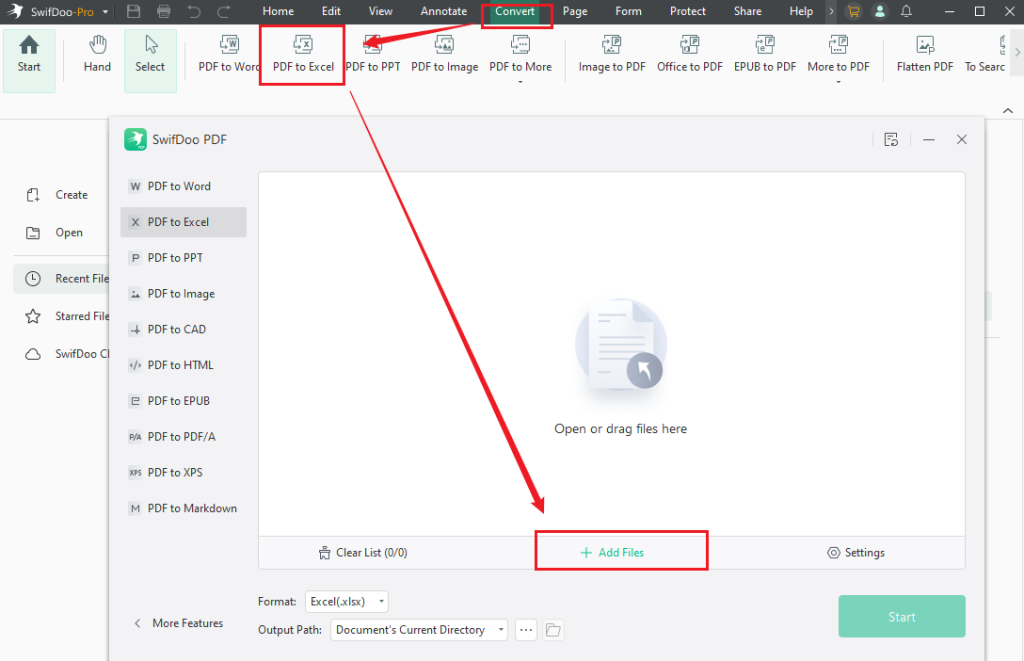
Task: Click PDF to Excel ribbon tool
Action: click(x=303, y=55)
